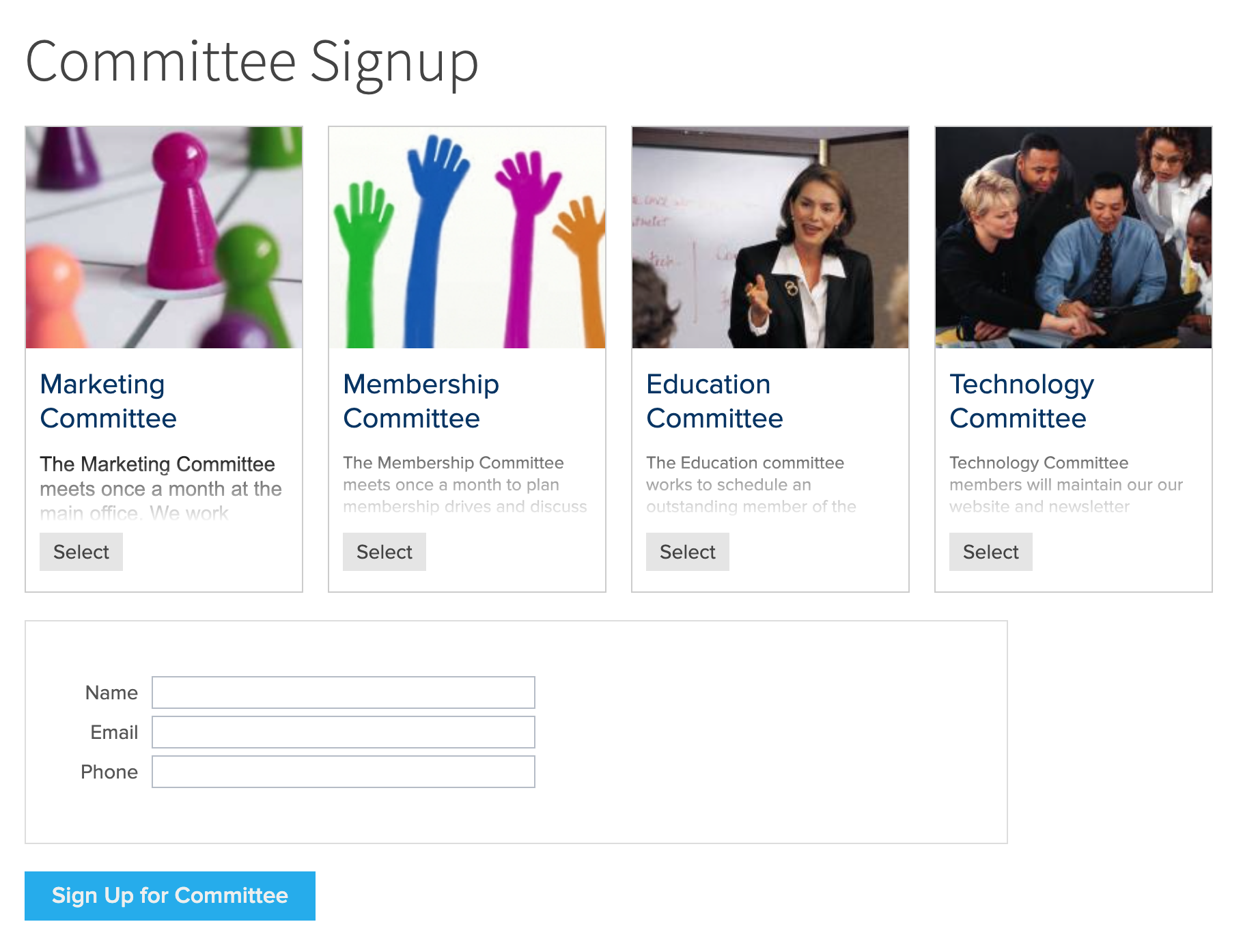
Task: Click the Membership Committee description text
Action: coord(464,485)
